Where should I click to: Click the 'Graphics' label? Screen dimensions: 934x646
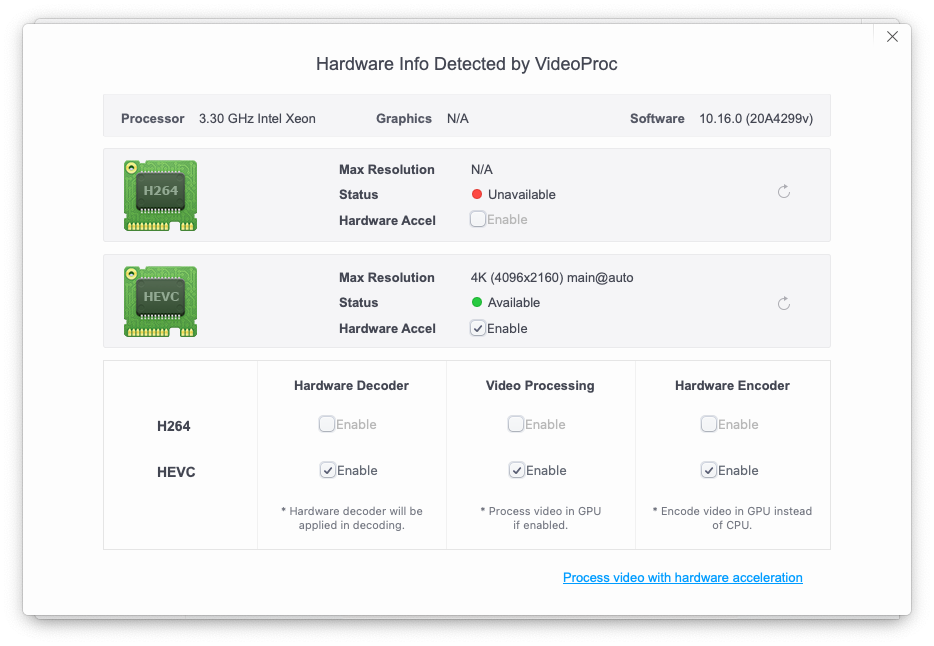[x=404, y=118]
